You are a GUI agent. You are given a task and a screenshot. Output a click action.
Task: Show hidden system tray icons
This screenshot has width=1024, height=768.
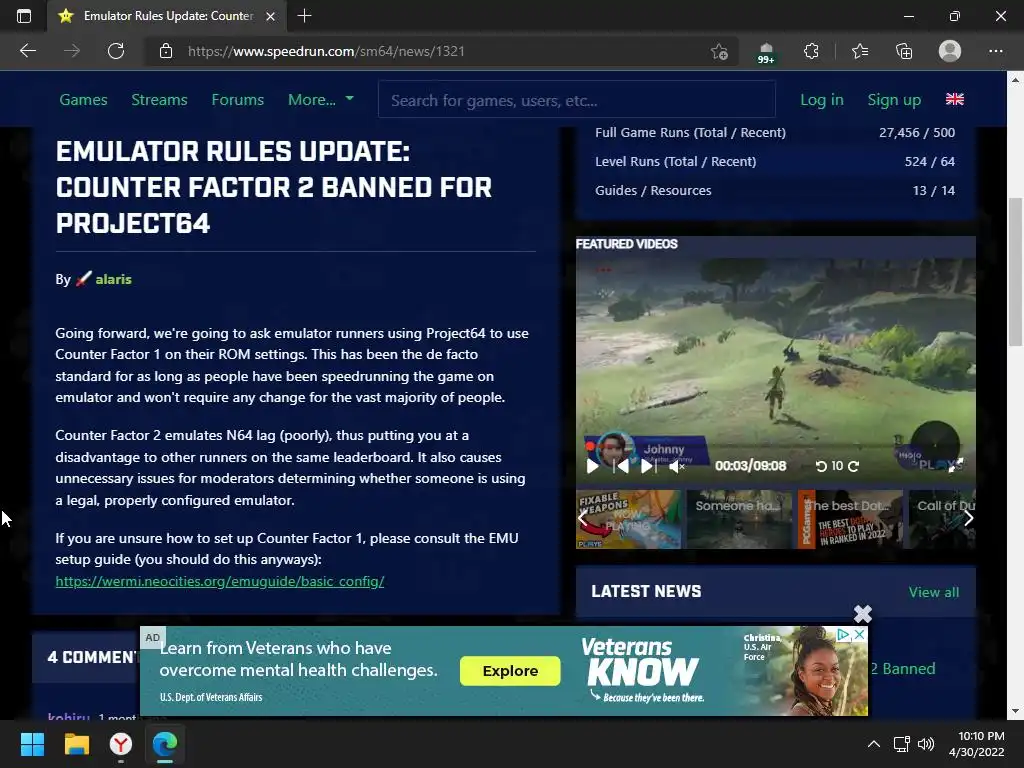873,744
